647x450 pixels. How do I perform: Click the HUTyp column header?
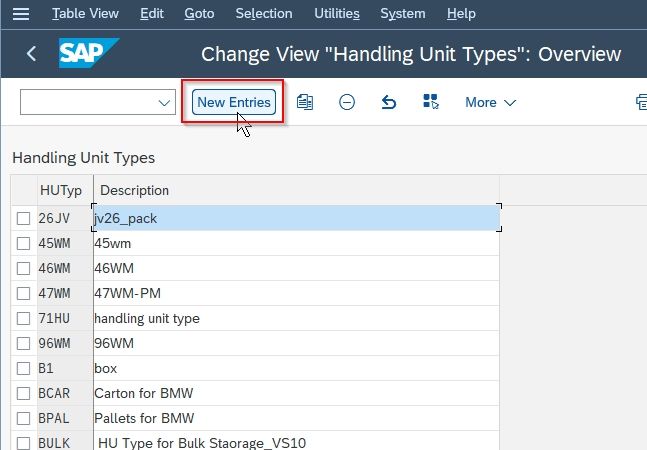pos(65,190)
